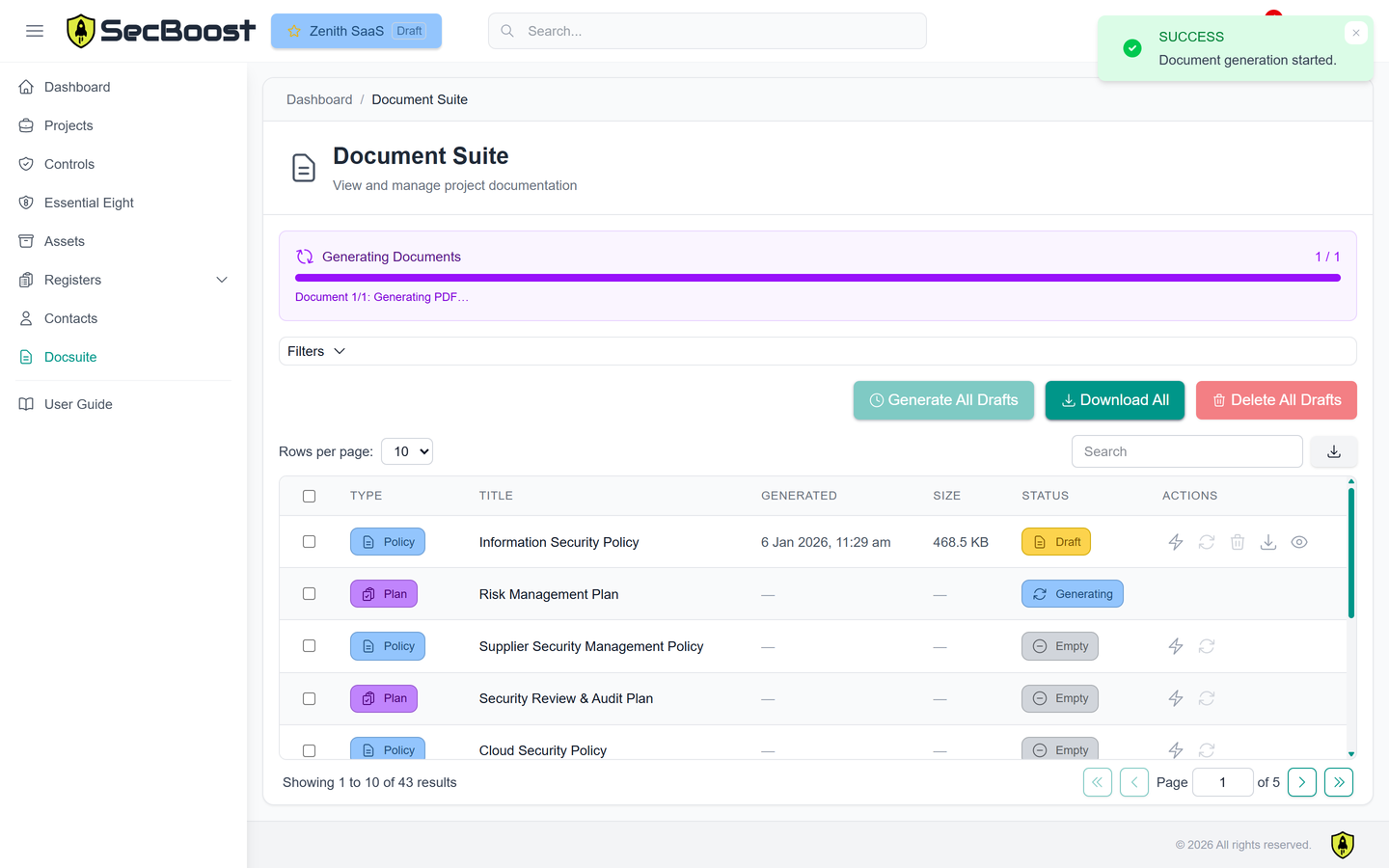Expand the Filters panel

314,351
